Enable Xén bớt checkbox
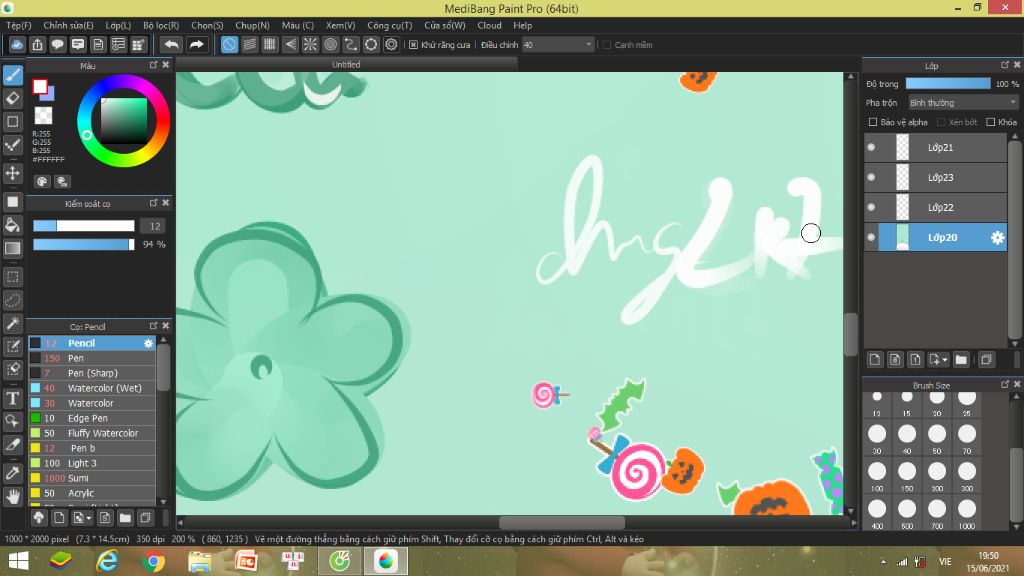Image resolution: width=1024 pixels, height=576 pixels. coord(941,122)
